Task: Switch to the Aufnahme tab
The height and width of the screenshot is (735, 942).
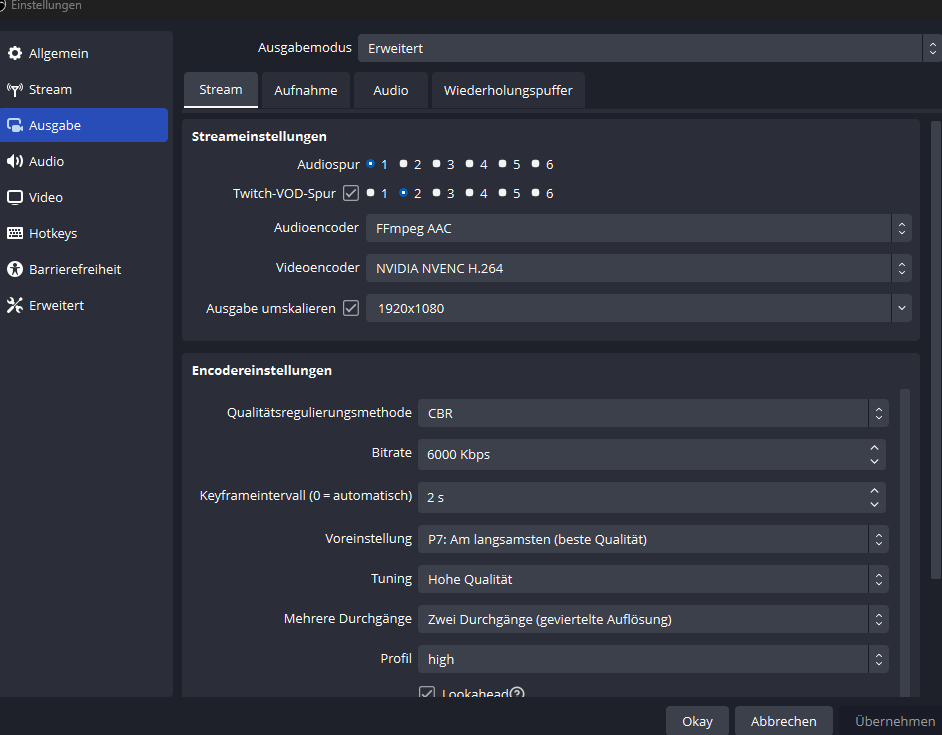Action: pos(306,90)
